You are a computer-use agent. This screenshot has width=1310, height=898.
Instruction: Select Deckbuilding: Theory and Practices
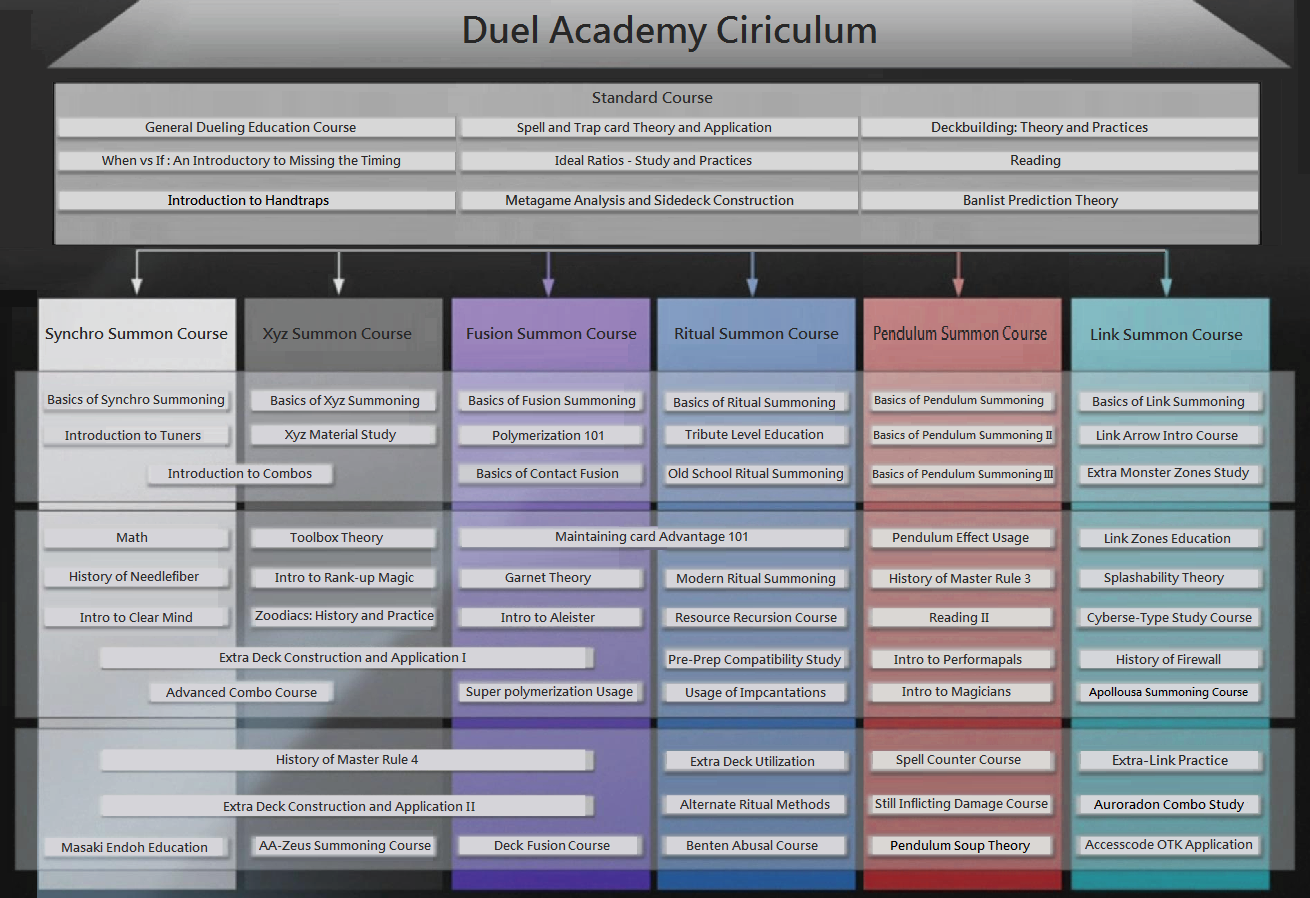coord(1059,127)
